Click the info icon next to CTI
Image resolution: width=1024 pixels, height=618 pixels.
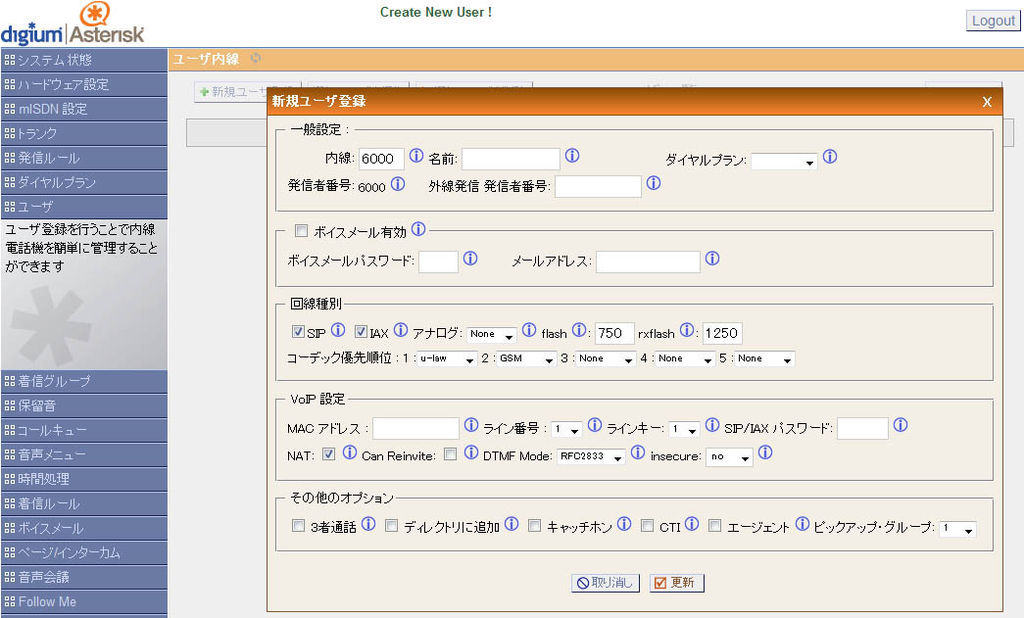[x=691, y=523]
